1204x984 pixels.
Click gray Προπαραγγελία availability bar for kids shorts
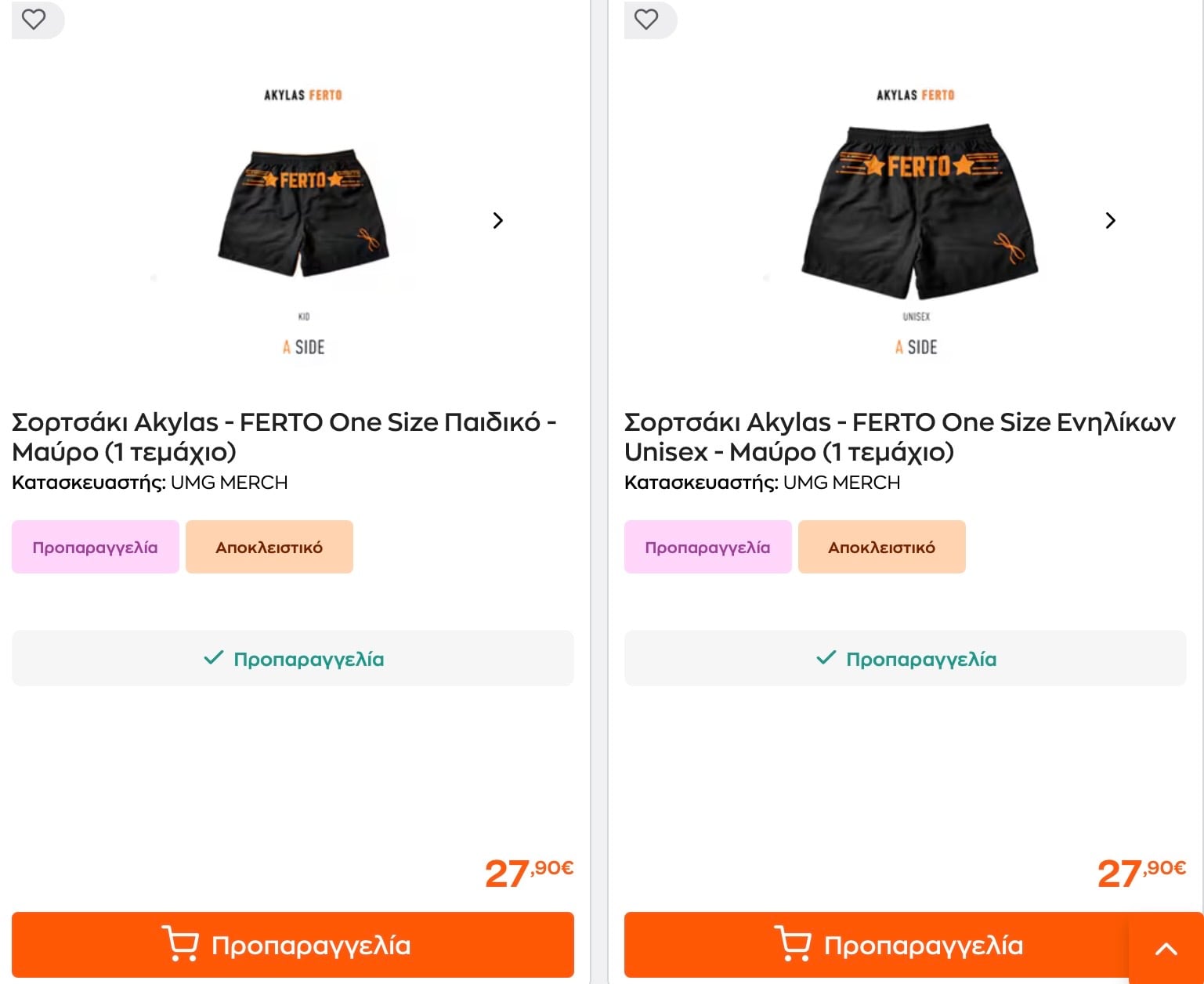[x=292, y=659]
